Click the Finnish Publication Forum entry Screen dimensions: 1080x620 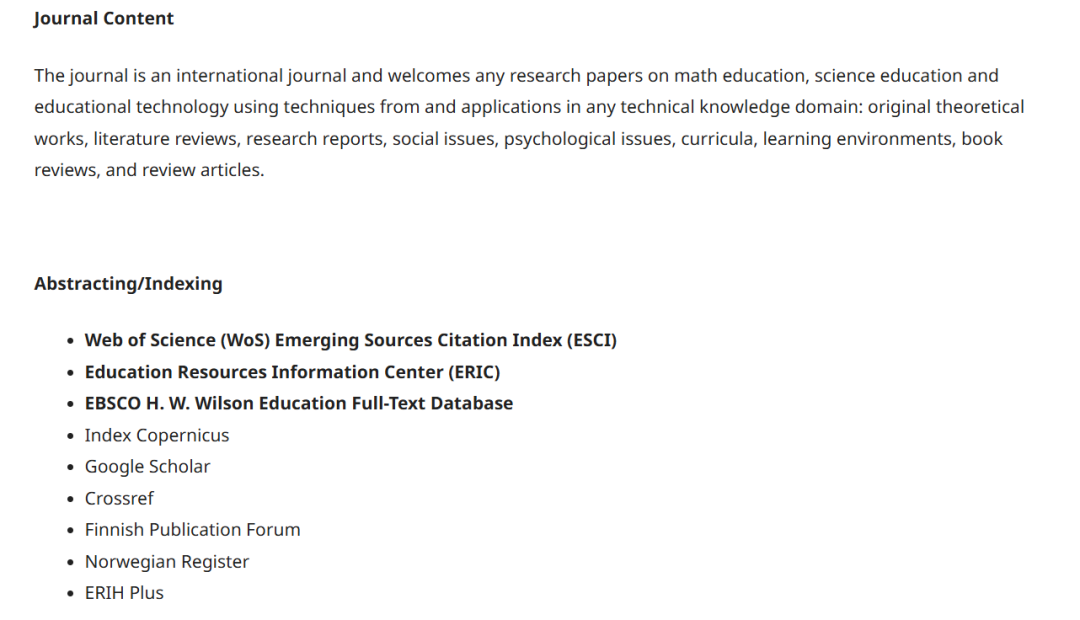coord(192,529)
